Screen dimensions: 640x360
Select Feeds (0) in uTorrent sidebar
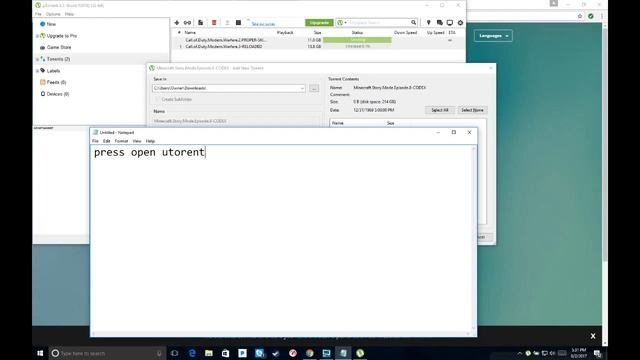point(53,82)
